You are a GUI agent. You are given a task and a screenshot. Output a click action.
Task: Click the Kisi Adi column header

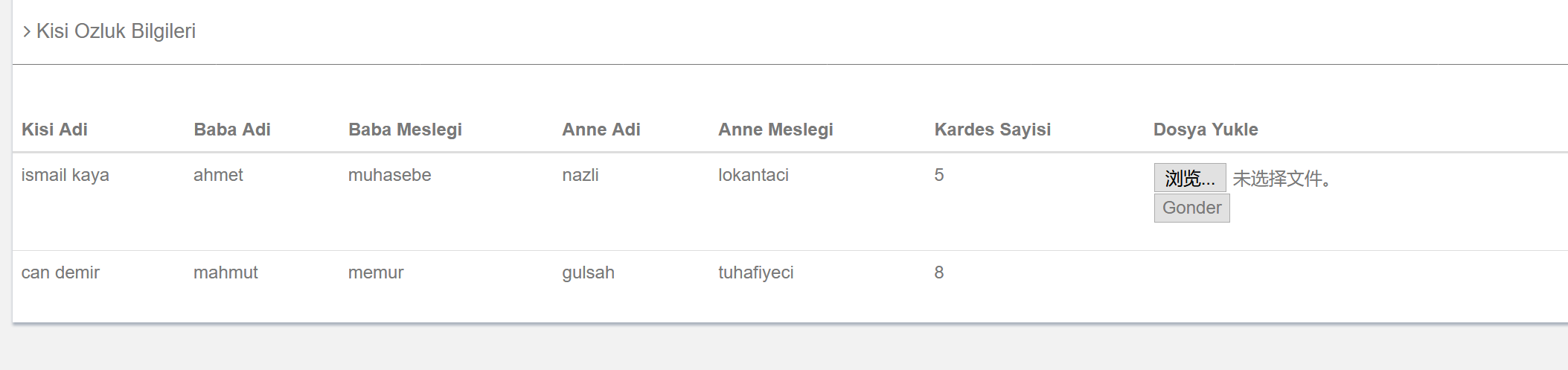54,130
